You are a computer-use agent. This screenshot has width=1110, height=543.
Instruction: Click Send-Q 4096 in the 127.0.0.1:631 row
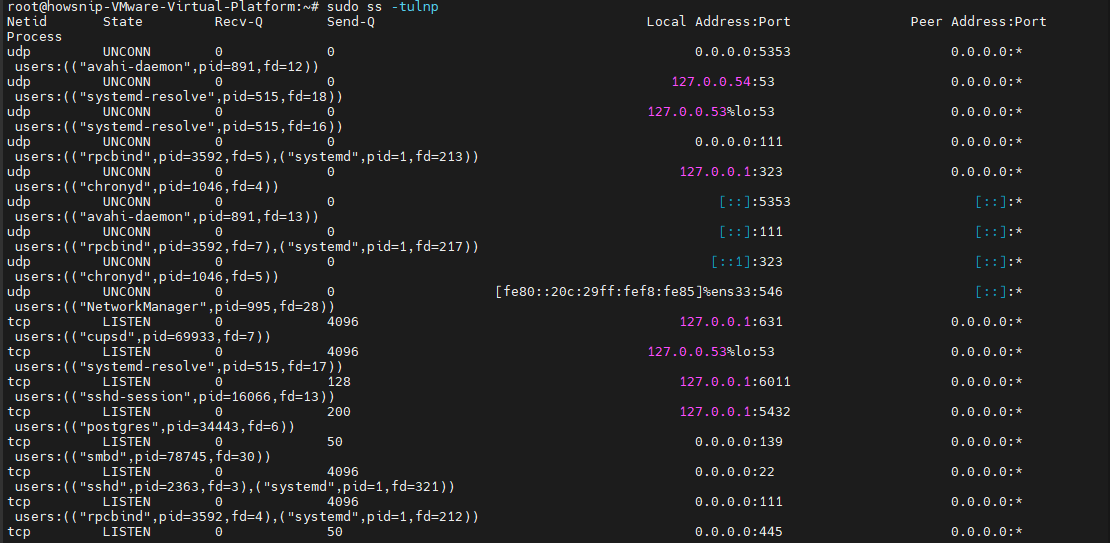coord(343,321)
